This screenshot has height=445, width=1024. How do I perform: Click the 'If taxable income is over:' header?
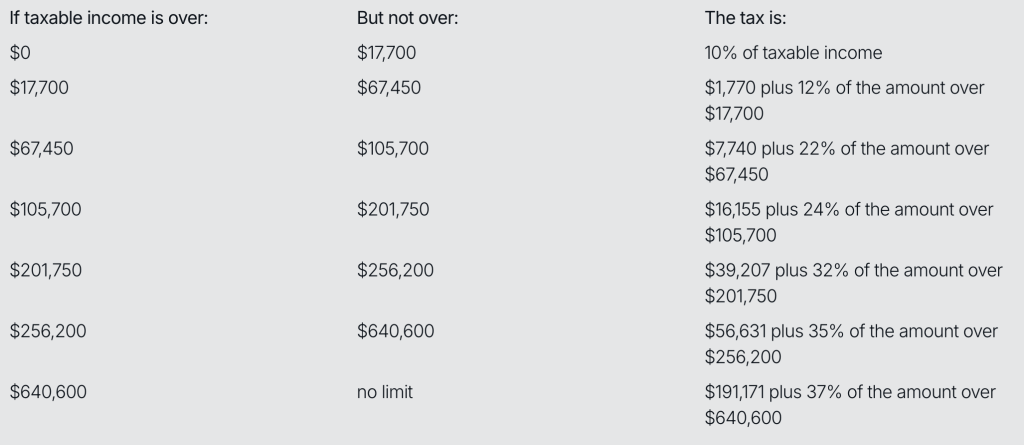pos(108,18)
